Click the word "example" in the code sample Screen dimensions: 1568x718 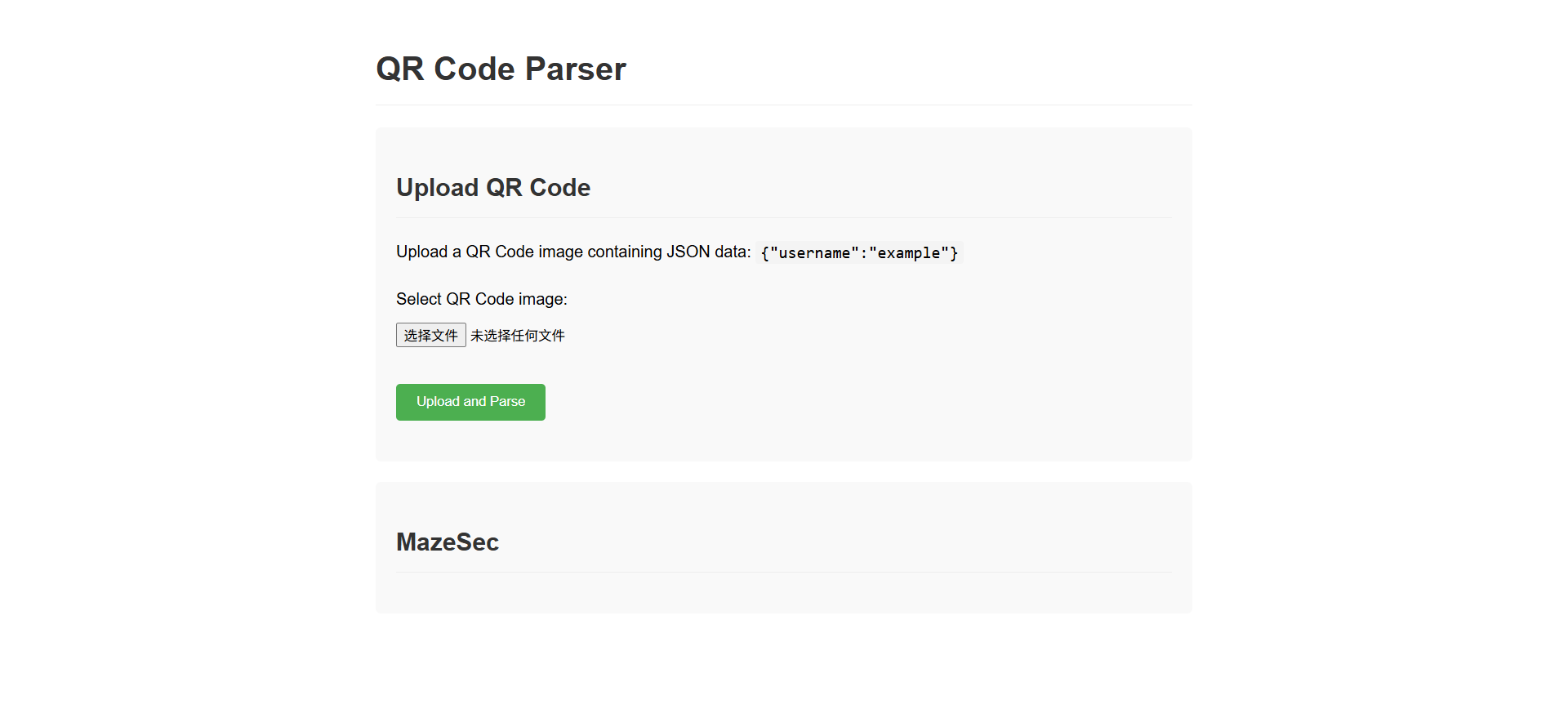908,253
